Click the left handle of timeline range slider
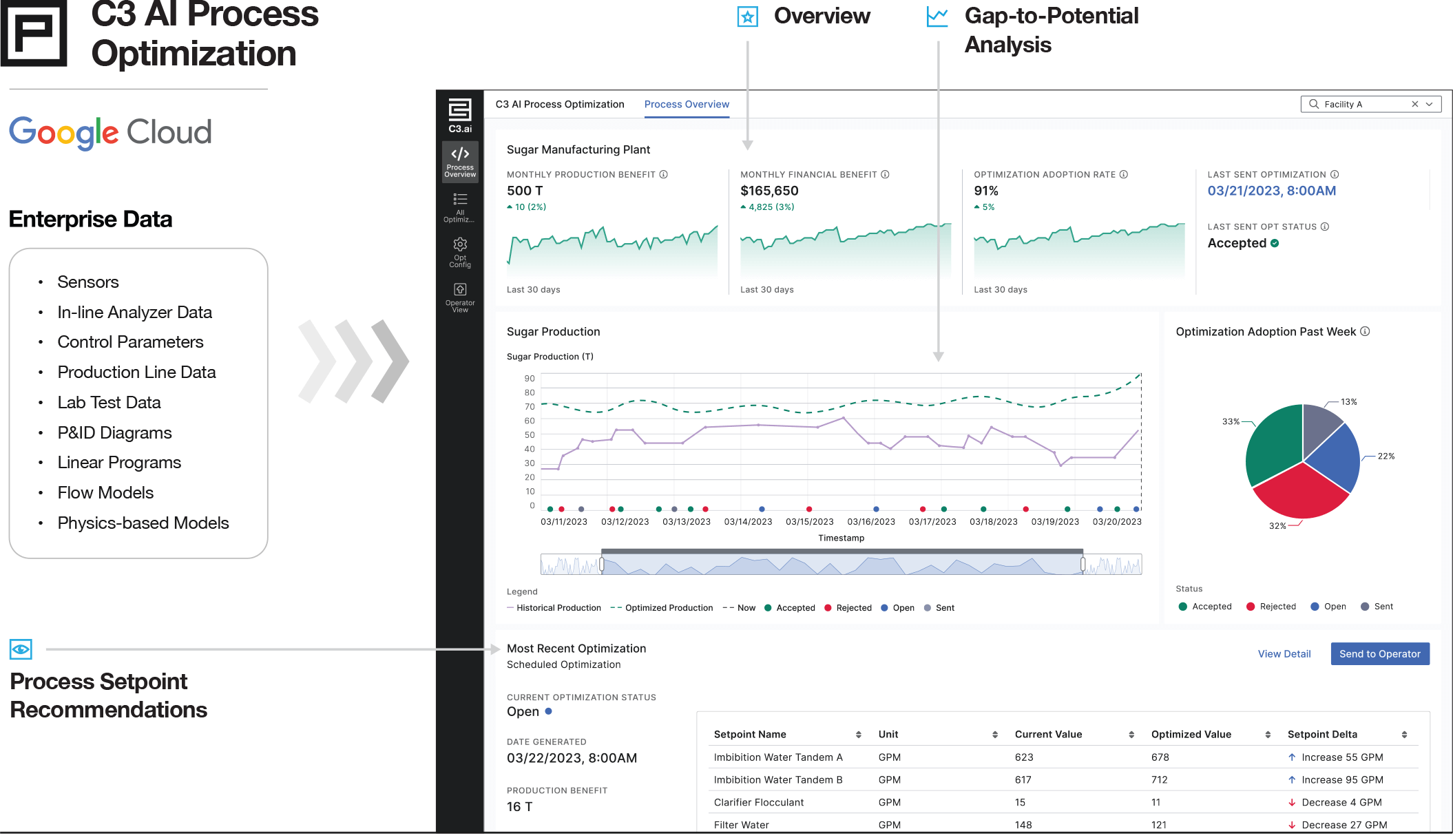1453x840 pixels. point(602,565)
